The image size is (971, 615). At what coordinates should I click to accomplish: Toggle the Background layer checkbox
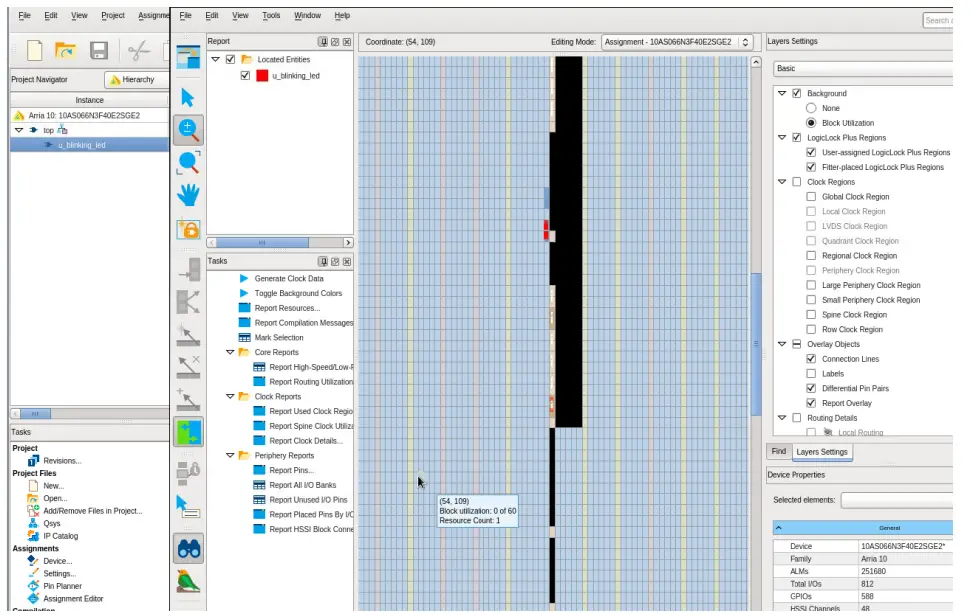796,94
